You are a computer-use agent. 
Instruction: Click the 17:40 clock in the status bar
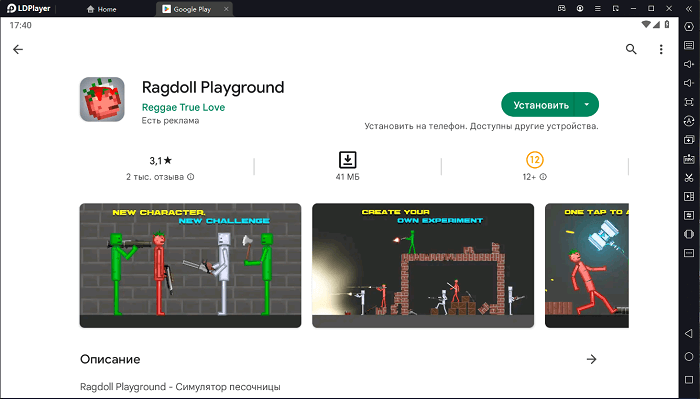click(x=21, y=25)
